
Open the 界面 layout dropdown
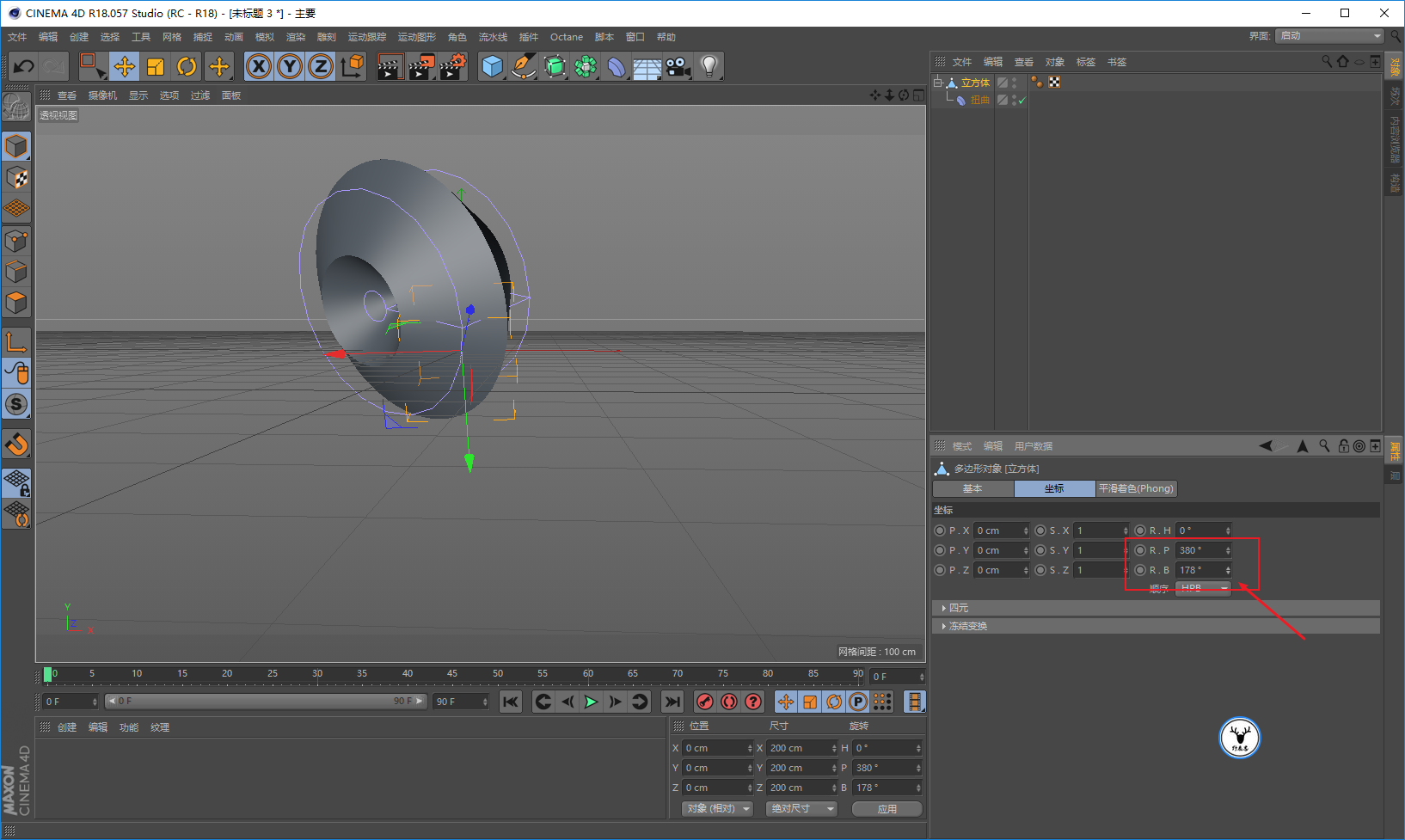point(1329,36)
